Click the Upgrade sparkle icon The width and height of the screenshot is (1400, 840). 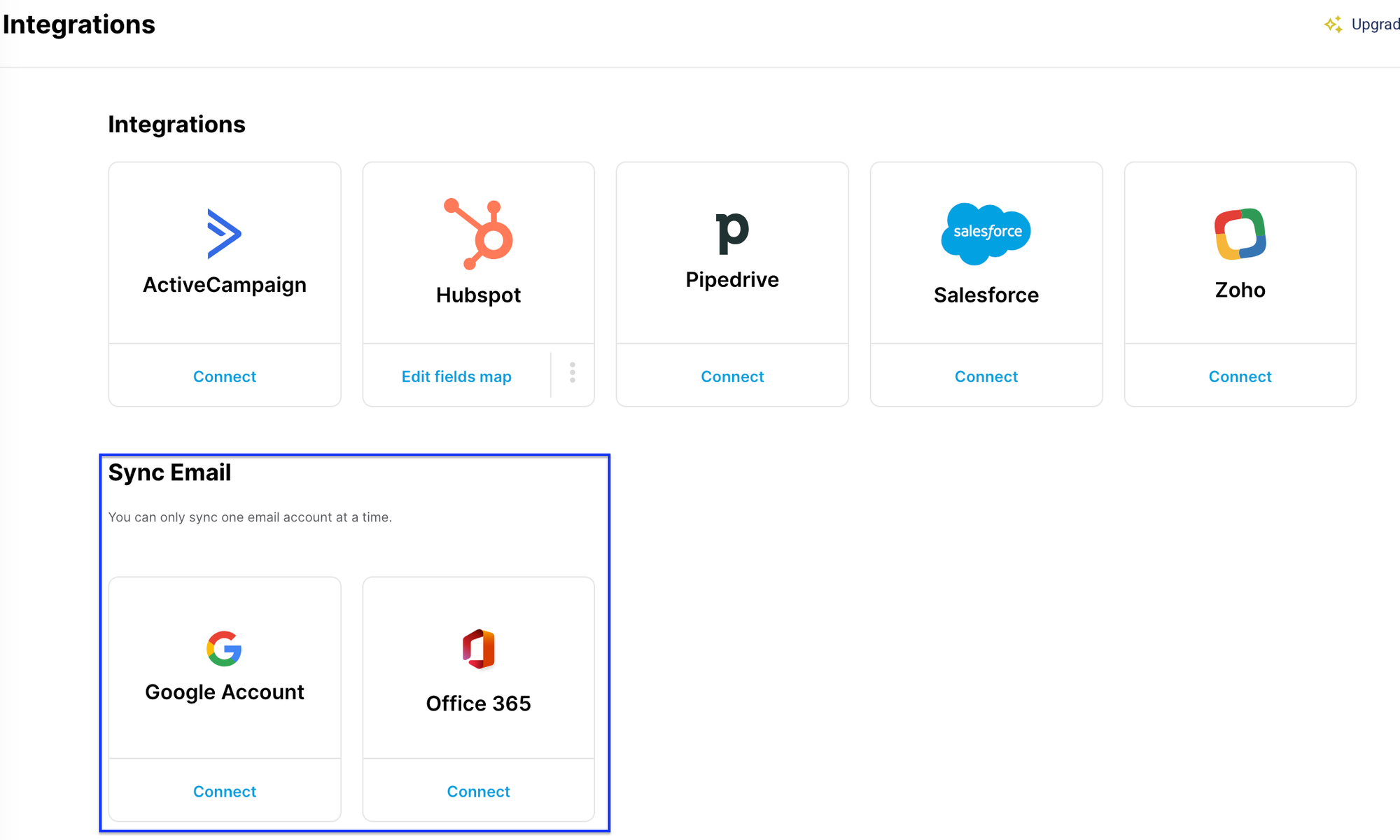coord(1333,24)
